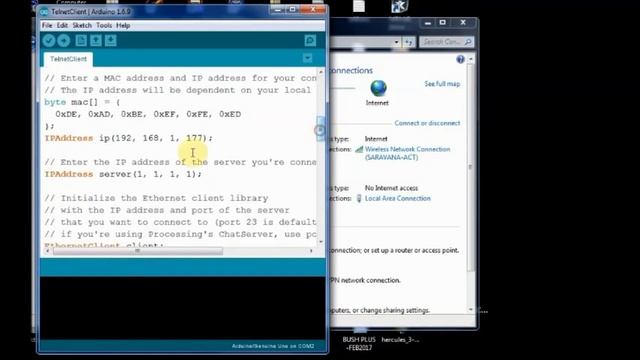Image resolution: width=640 pixels, height=360 pixels.
Task: Click the help dropdown arrow beside question mark
Action: [x=471, y=59]
